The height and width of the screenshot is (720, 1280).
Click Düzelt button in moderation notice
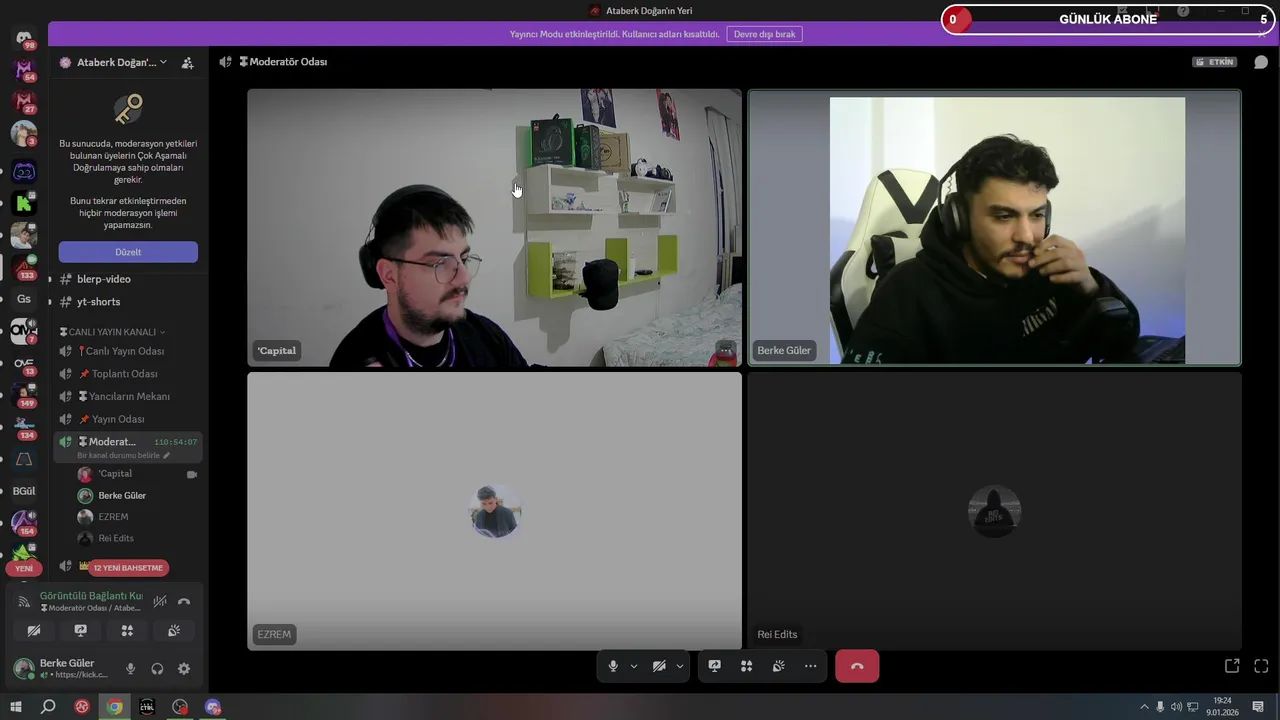[x=128, y=252]
